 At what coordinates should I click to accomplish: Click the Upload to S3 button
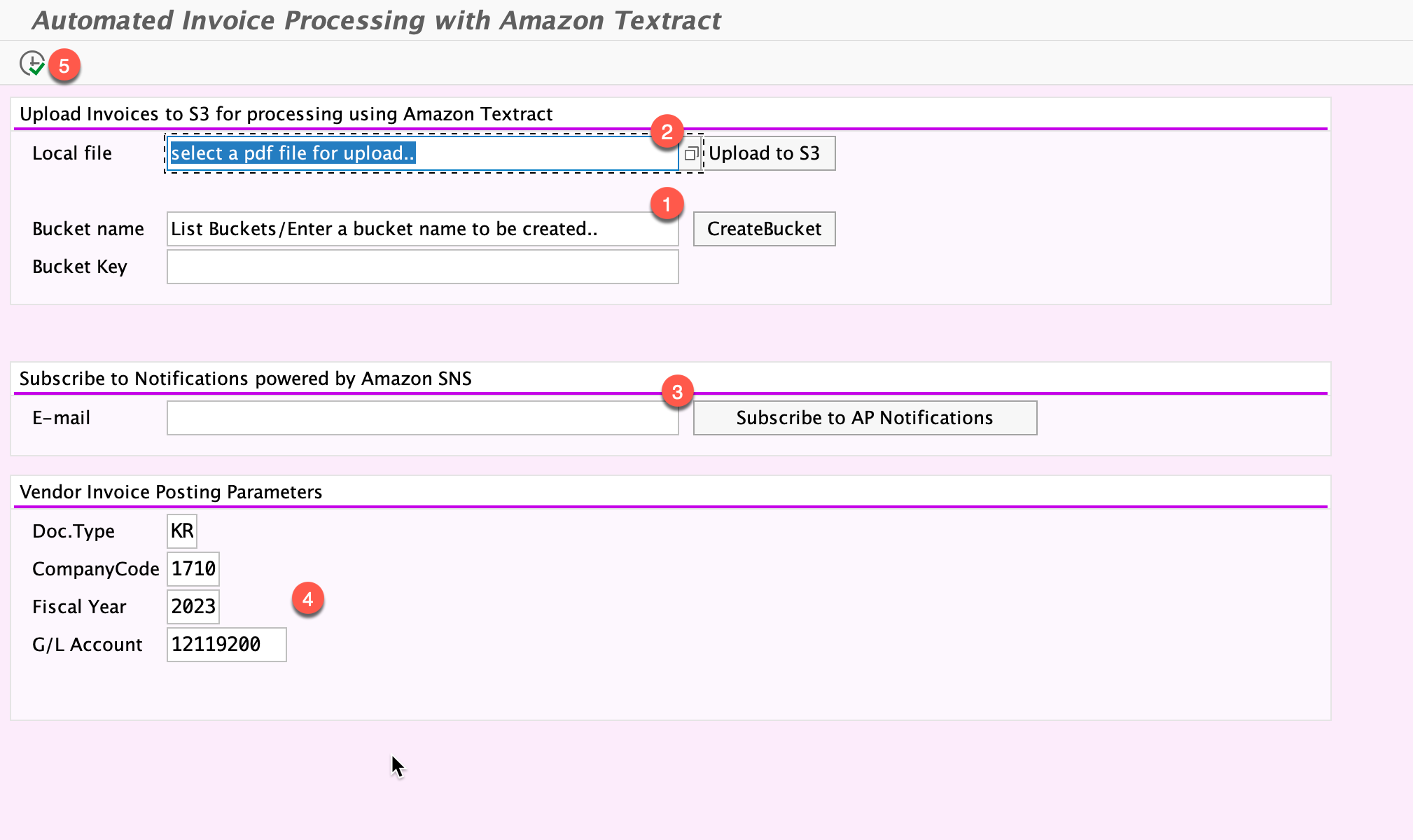pyautogui.click(x=768, y=153)
